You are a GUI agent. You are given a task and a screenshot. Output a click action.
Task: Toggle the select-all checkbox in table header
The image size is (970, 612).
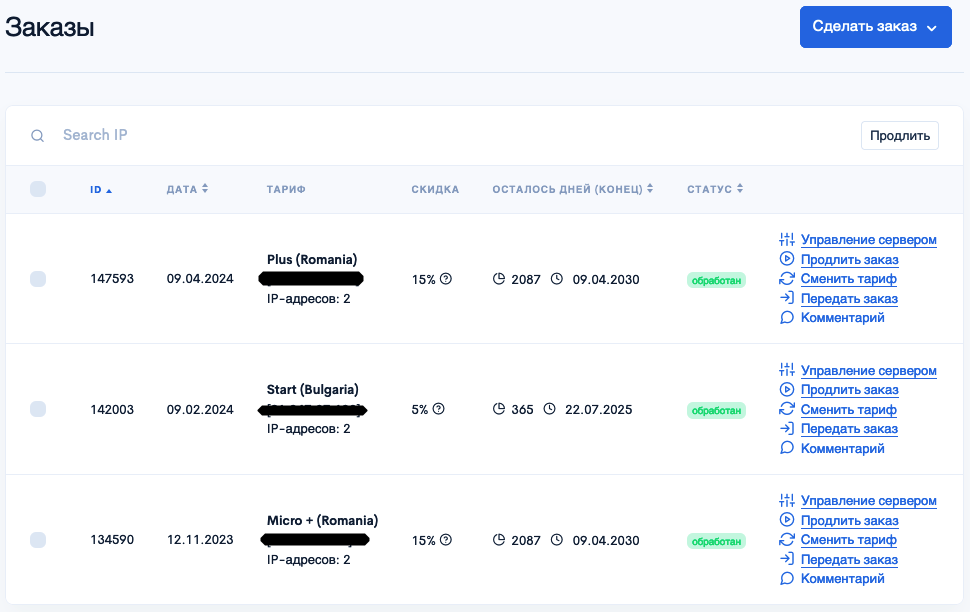(38, 189)
